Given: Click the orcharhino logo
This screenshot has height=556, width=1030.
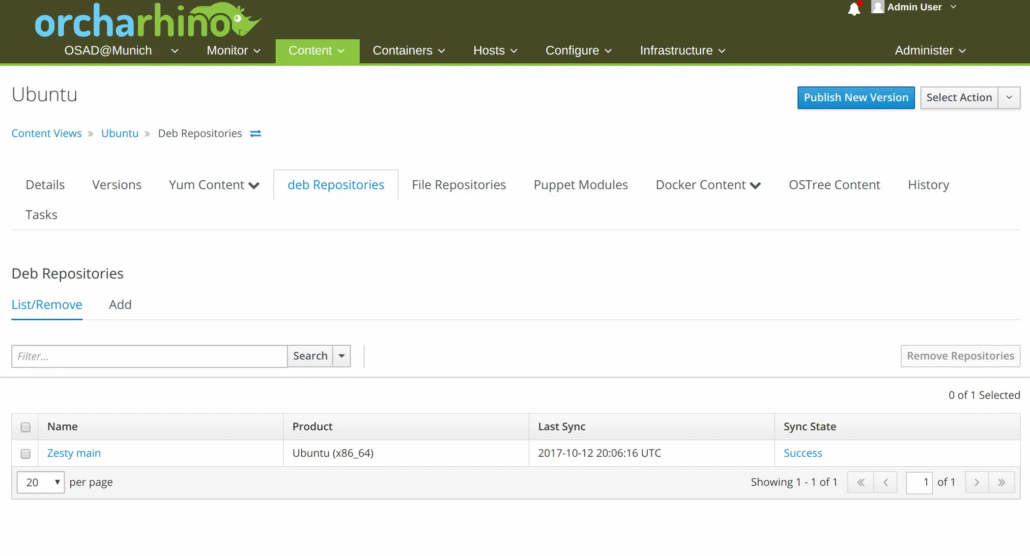Looking at the screenshot, I should [x=147, y=22].
